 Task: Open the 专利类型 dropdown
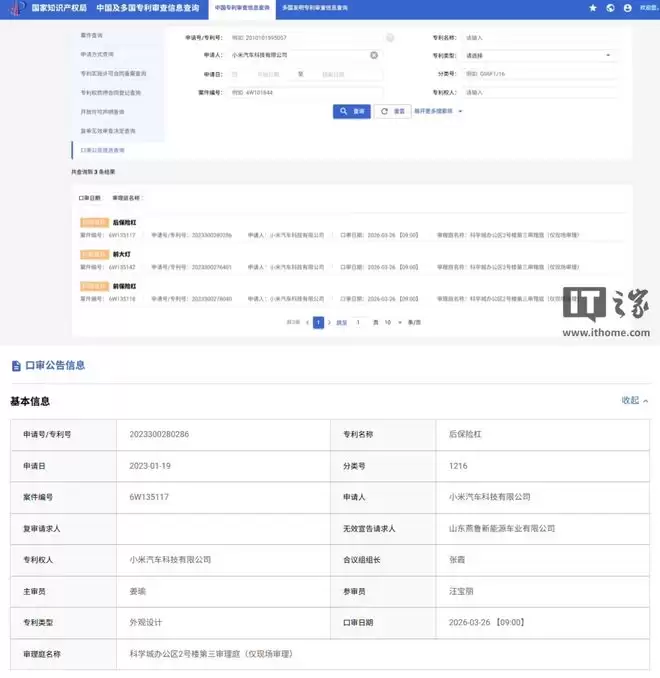(540, 55)
